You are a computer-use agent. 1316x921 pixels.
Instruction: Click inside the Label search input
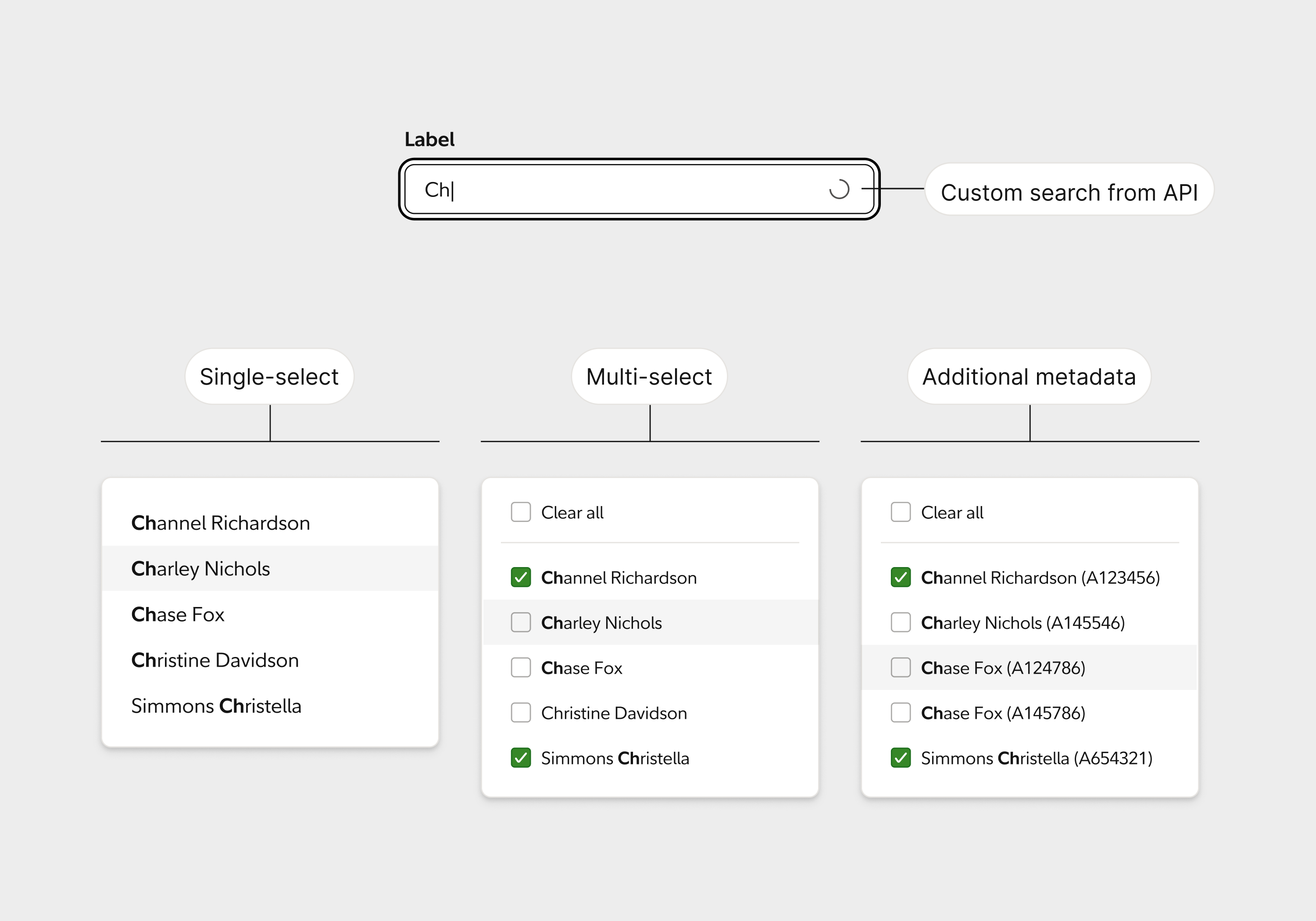click(x=619, y=189)
